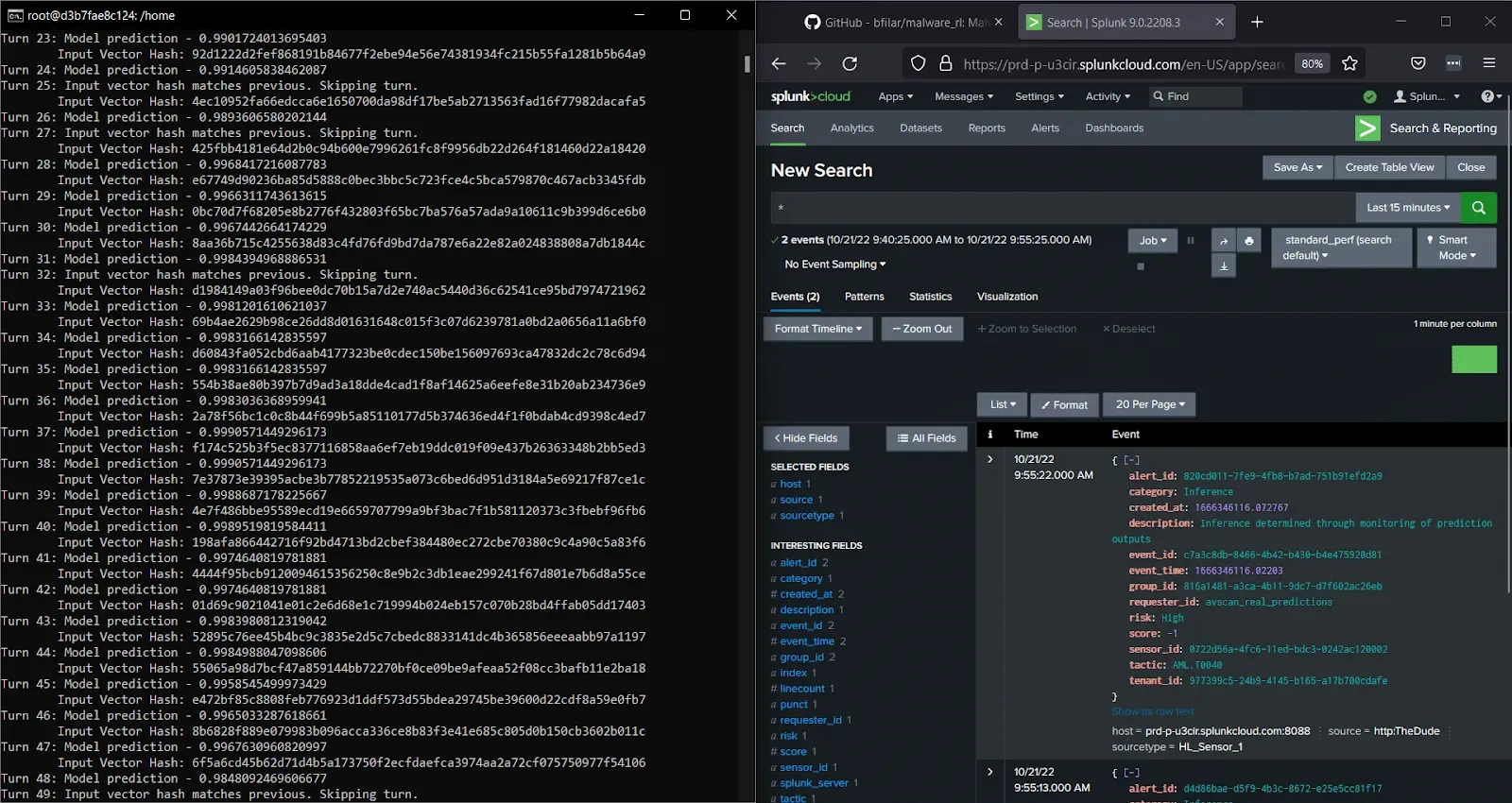Check the green health status indicator
The height and width of the screenshot is (803, 1512).
point(1370,96)
